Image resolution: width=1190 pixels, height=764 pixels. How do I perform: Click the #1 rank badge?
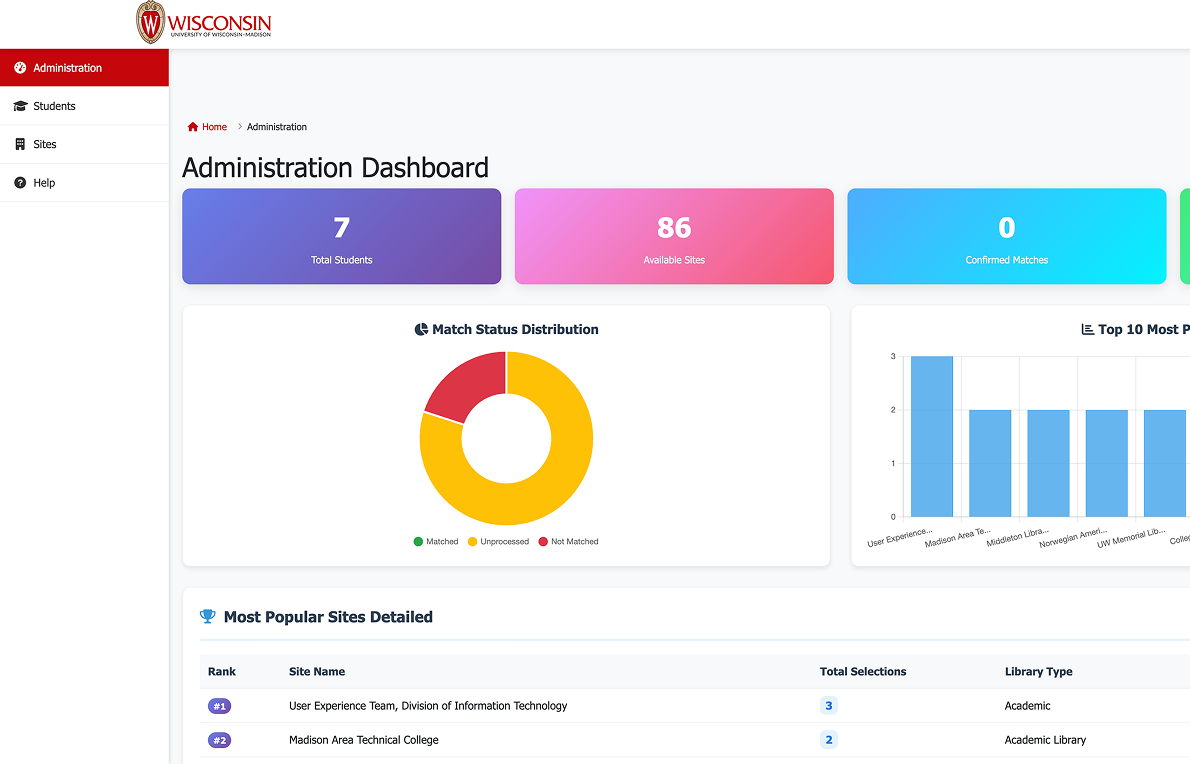pyautogui.click(x=219, y=706)
